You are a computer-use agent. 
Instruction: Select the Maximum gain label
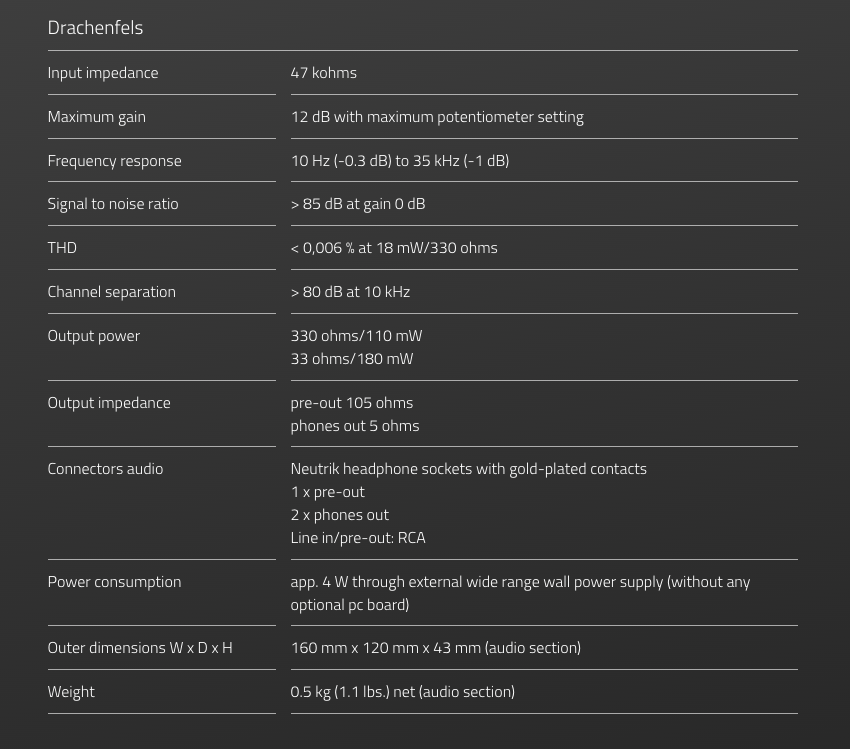pos(96,117)
